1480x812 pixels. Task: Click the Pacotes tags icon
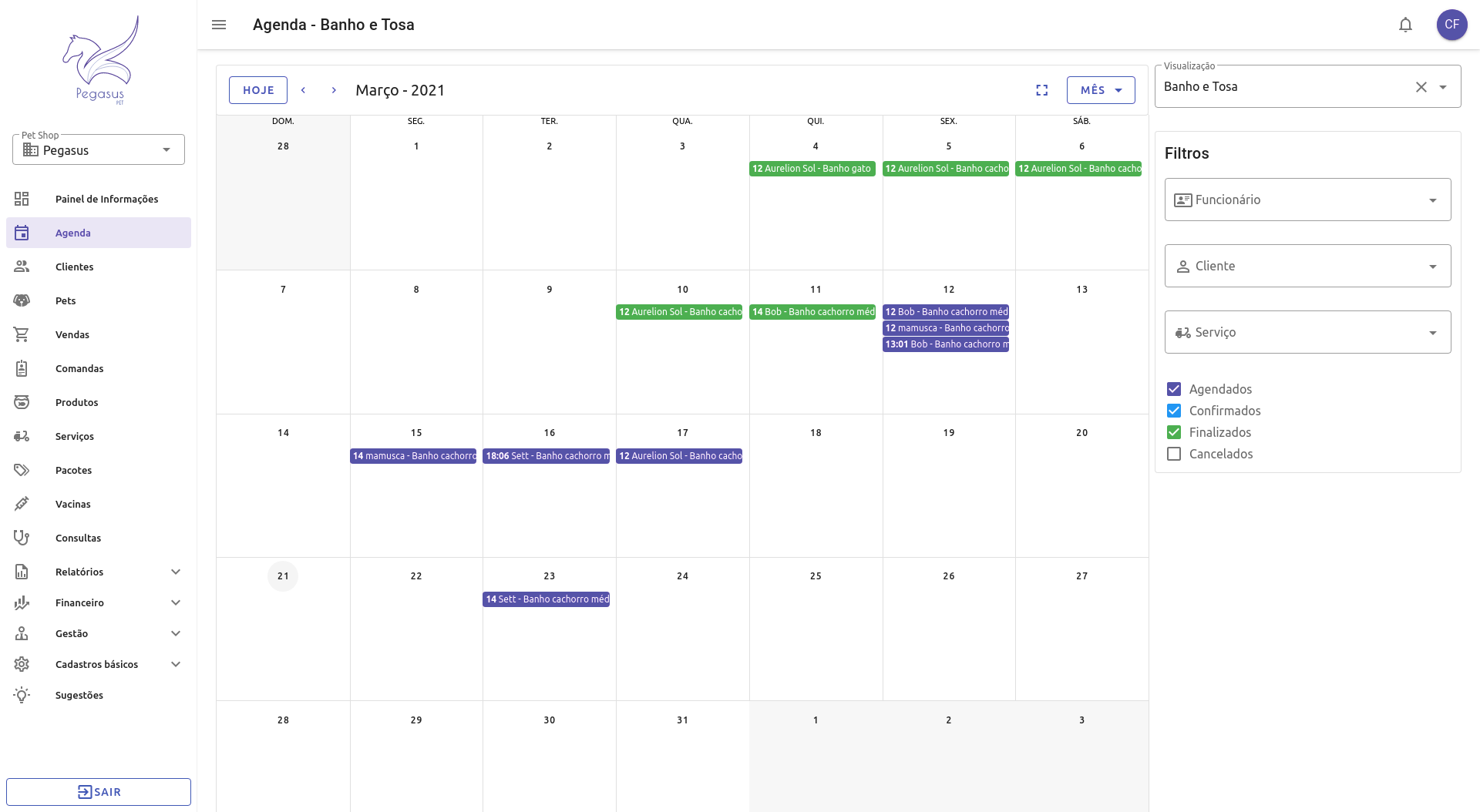(22, 470)
